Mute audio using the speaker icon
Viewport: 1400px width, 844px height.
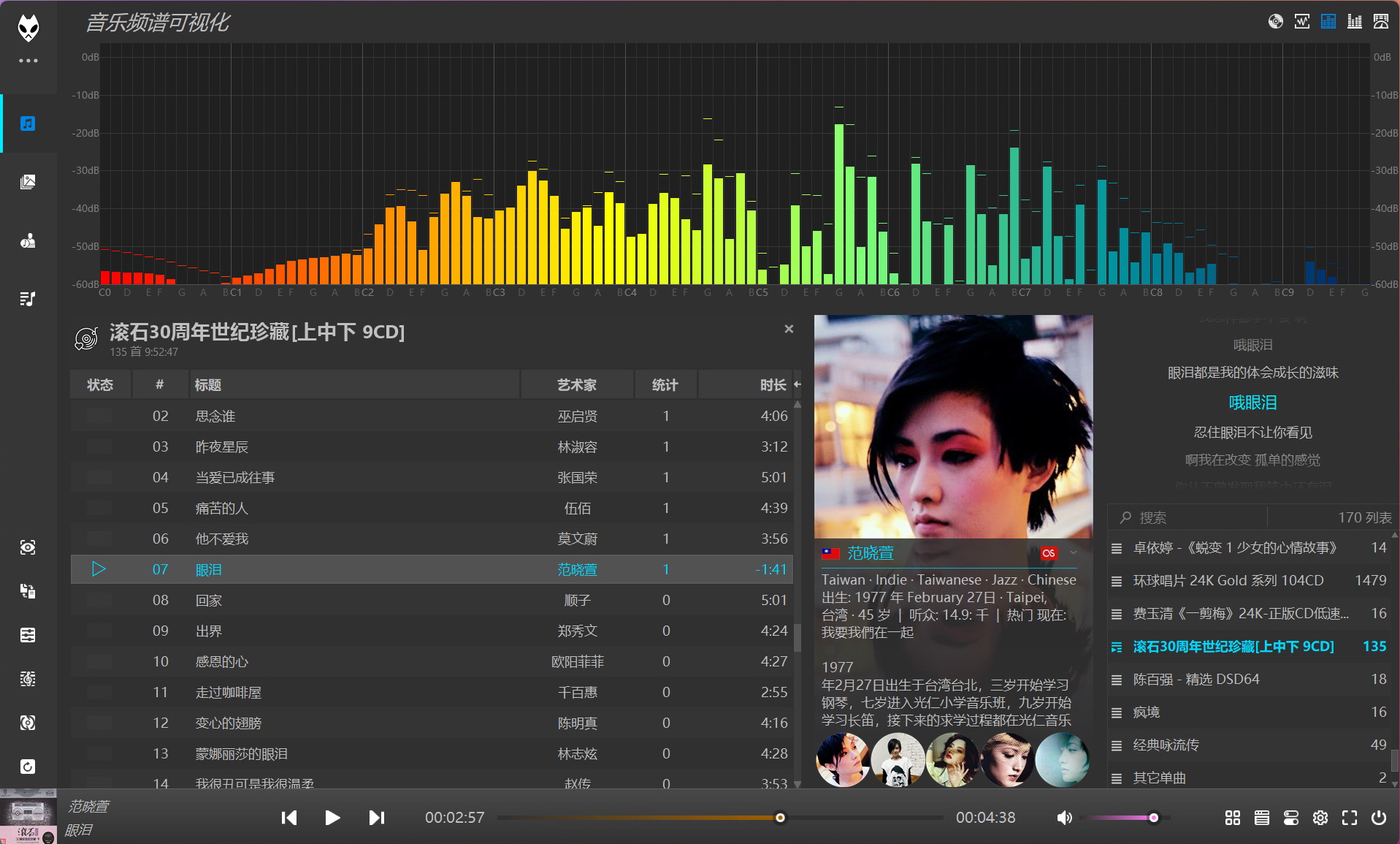pyautogui.click(x=1064, y=818)
